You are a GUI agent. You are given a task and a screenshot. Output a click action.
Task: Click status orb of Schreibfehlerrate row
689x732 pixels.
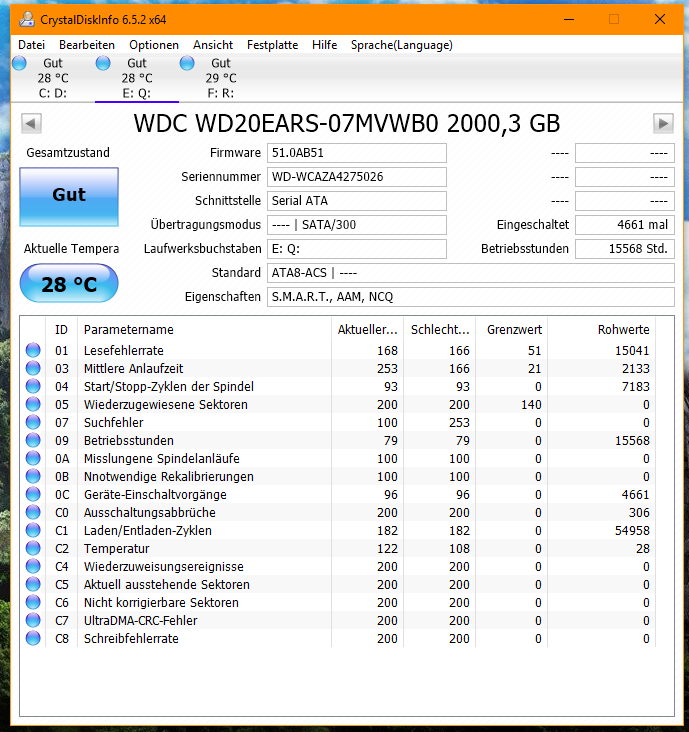(33, 638)
